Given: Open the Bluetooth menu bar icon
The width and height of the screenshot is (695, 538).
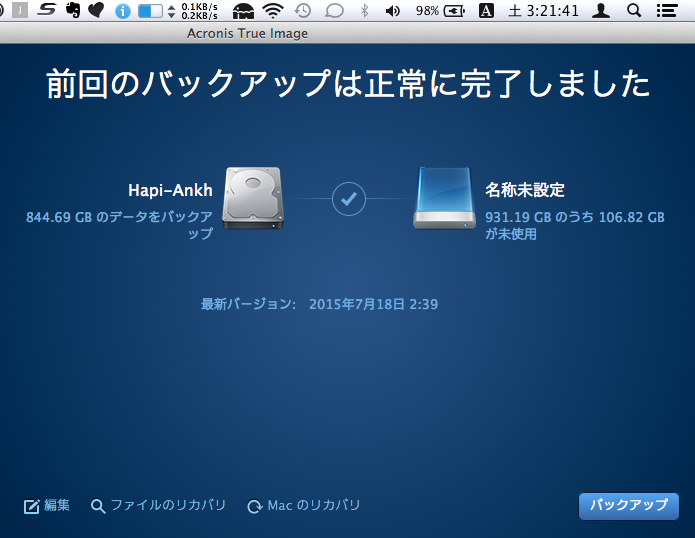Looking at the screenshot, I should (x=364, y=10).
